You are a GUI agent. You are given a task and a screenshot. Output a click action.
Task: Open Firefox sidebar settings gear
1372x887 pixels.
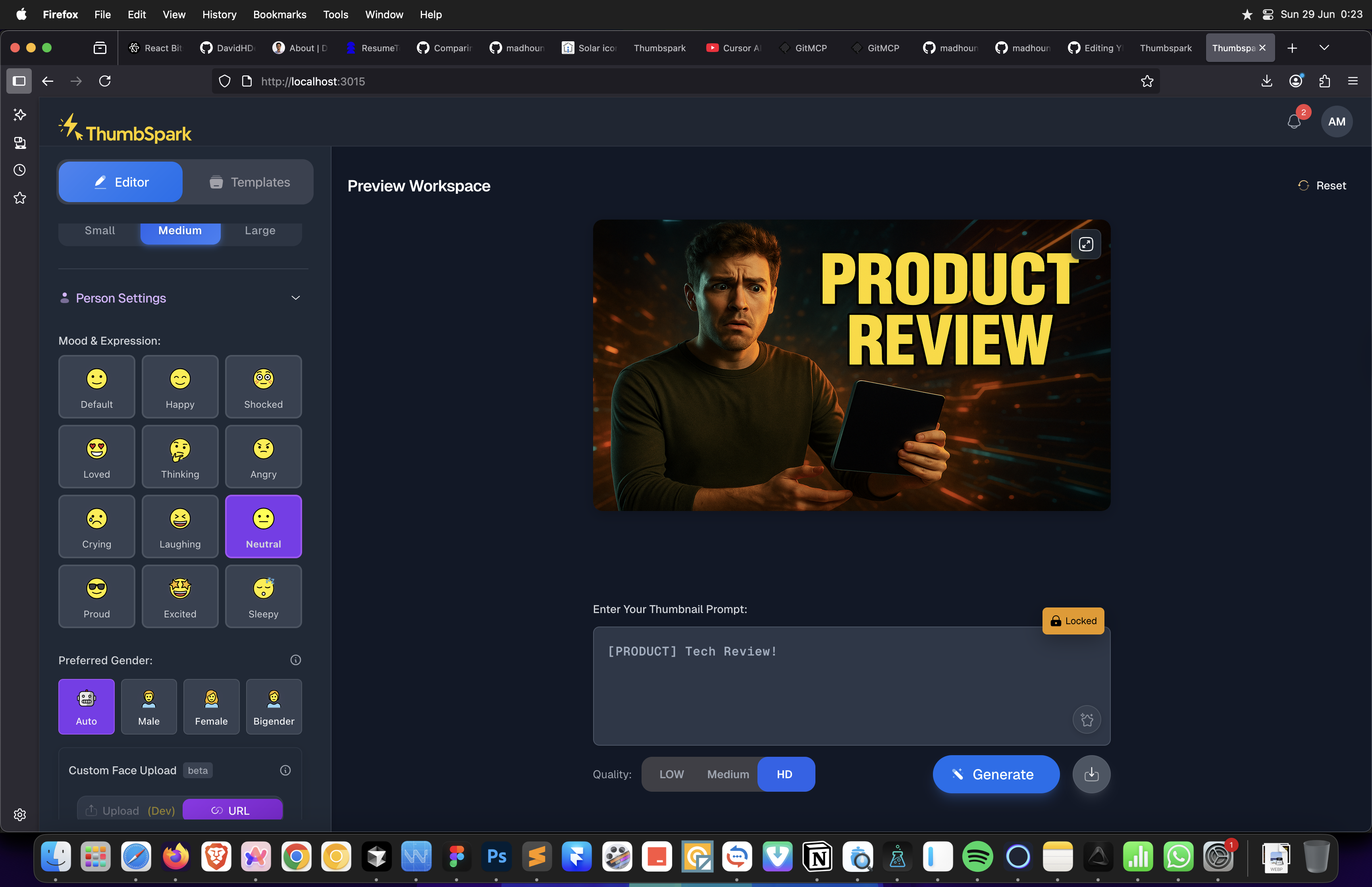click(19, 814)
